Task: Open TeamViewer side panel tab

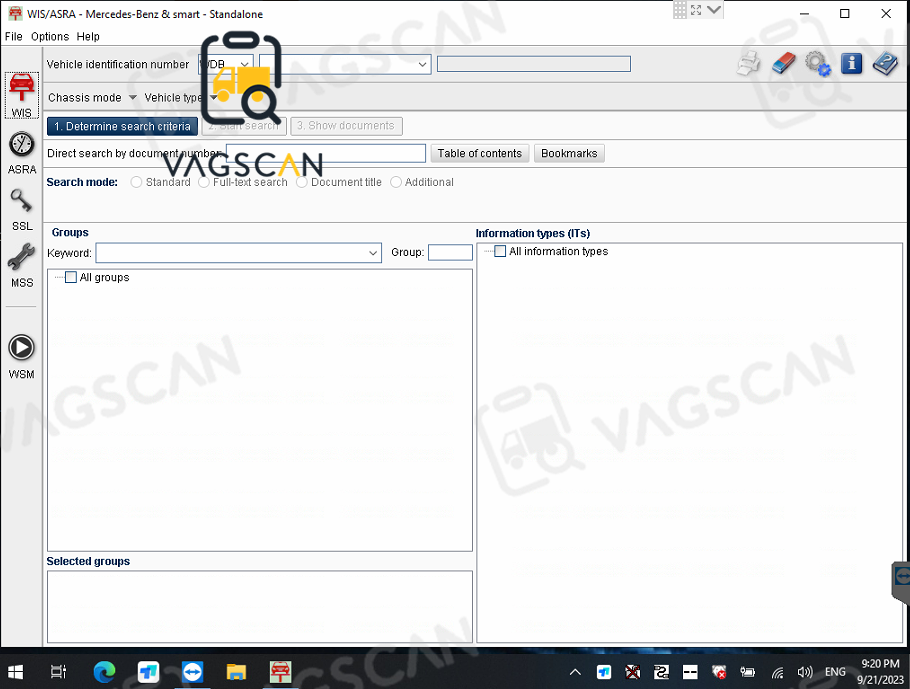Action: coord(901,582)
